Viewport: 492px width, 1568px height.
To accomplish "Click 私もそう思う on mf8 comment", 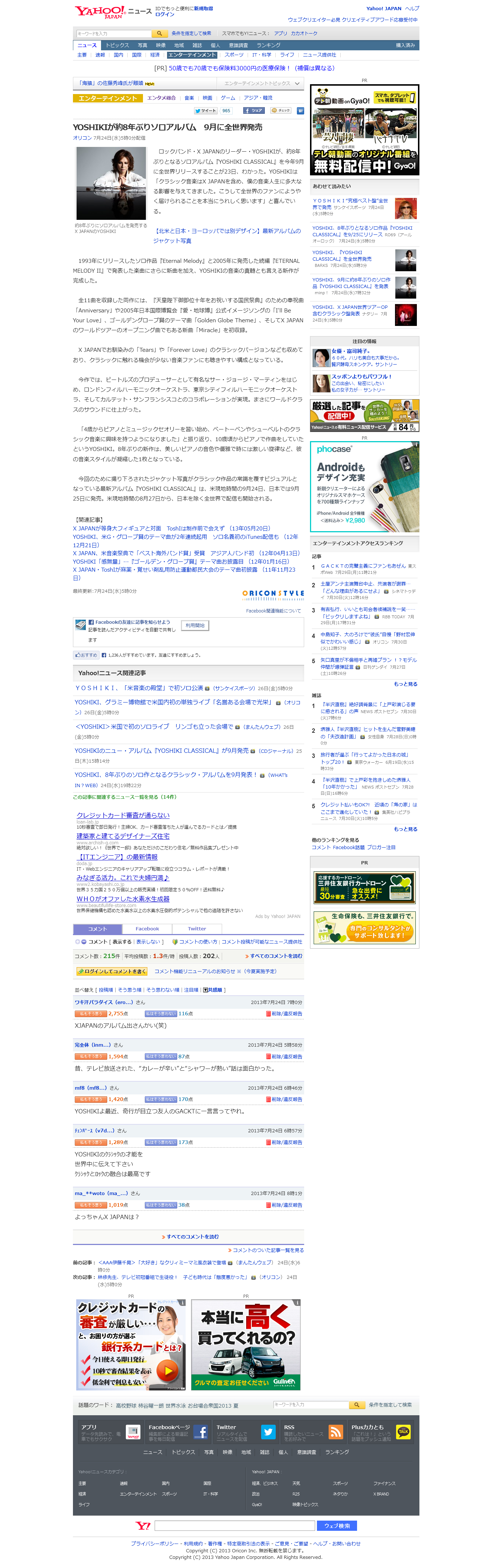I will click(x=91, y=1099).
